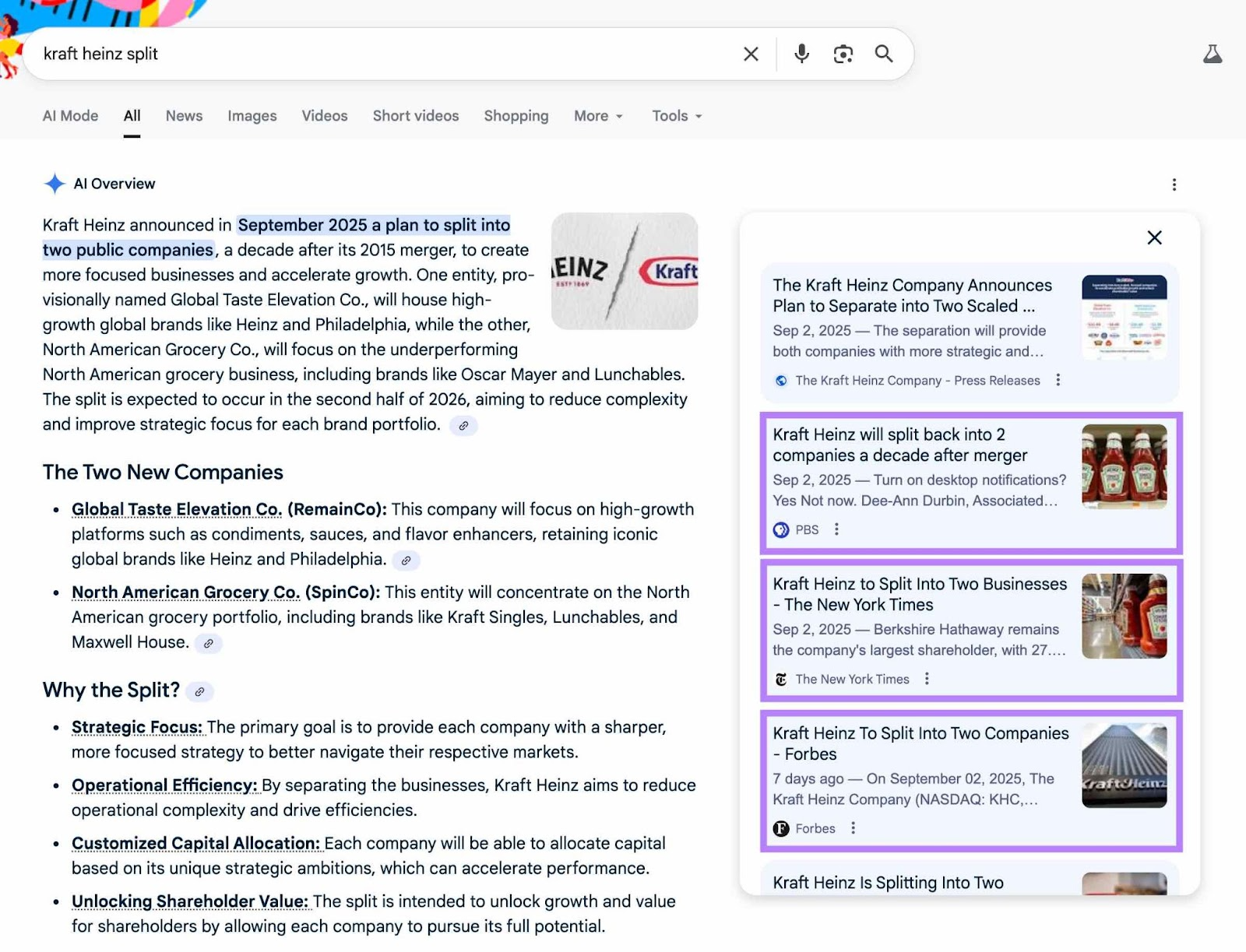Open the More search categories dropdown

click(x=597, y=115)
